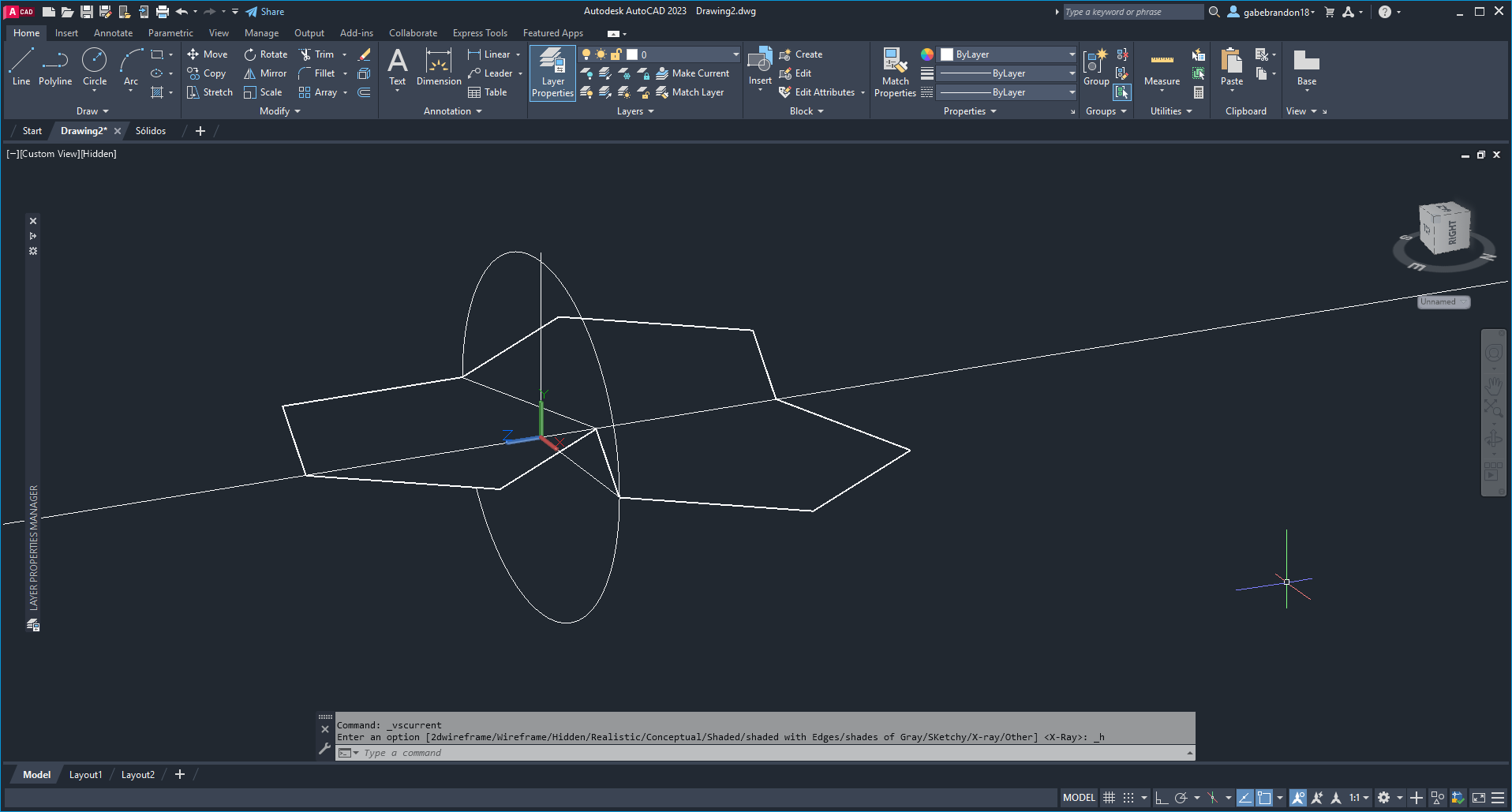Expand the Draw panel options
The width and height of the screenshot is (1512, 812).
[93, 111]
